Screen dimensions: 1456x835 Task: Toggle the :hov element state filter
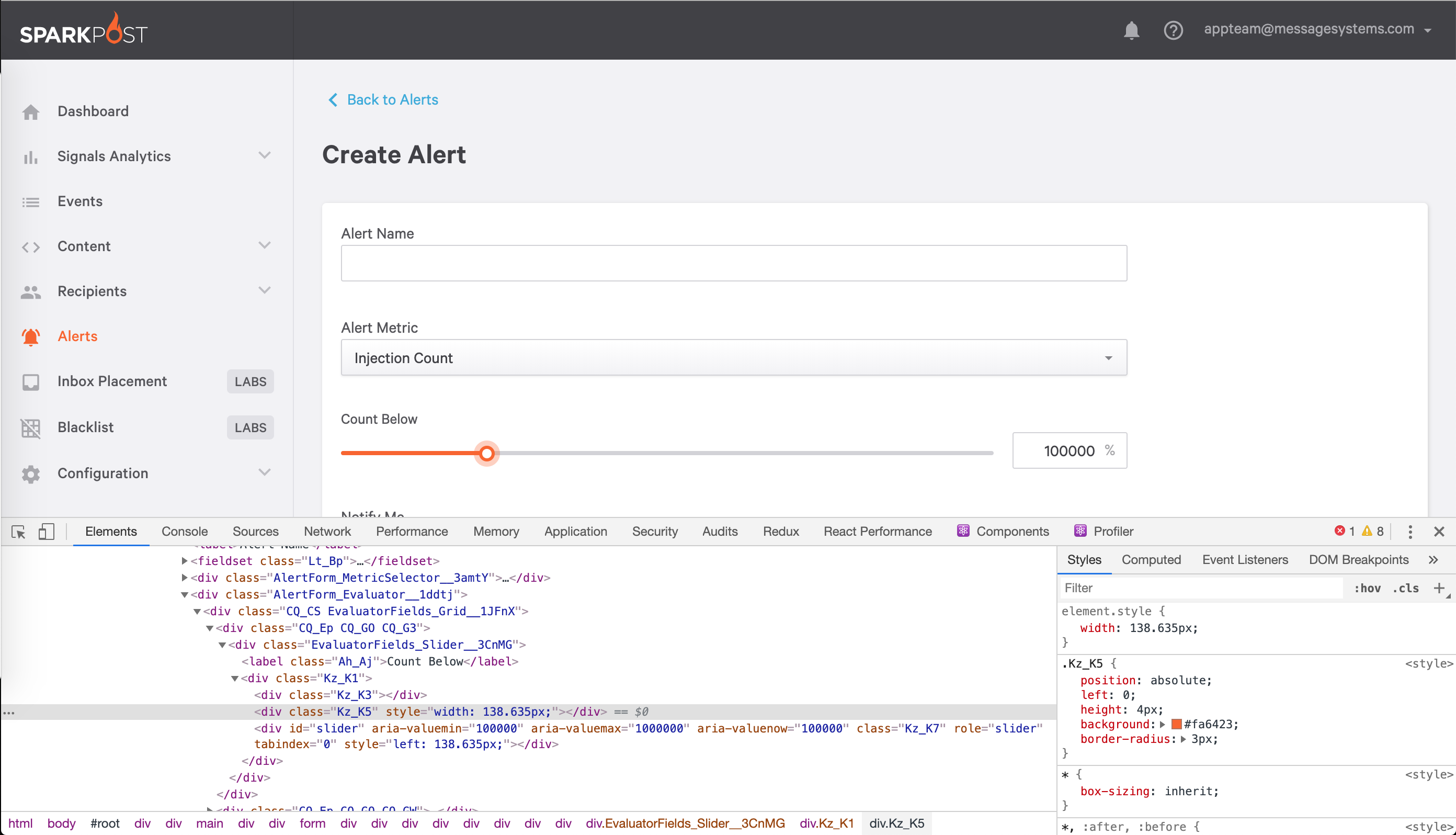pos(1368,588)
